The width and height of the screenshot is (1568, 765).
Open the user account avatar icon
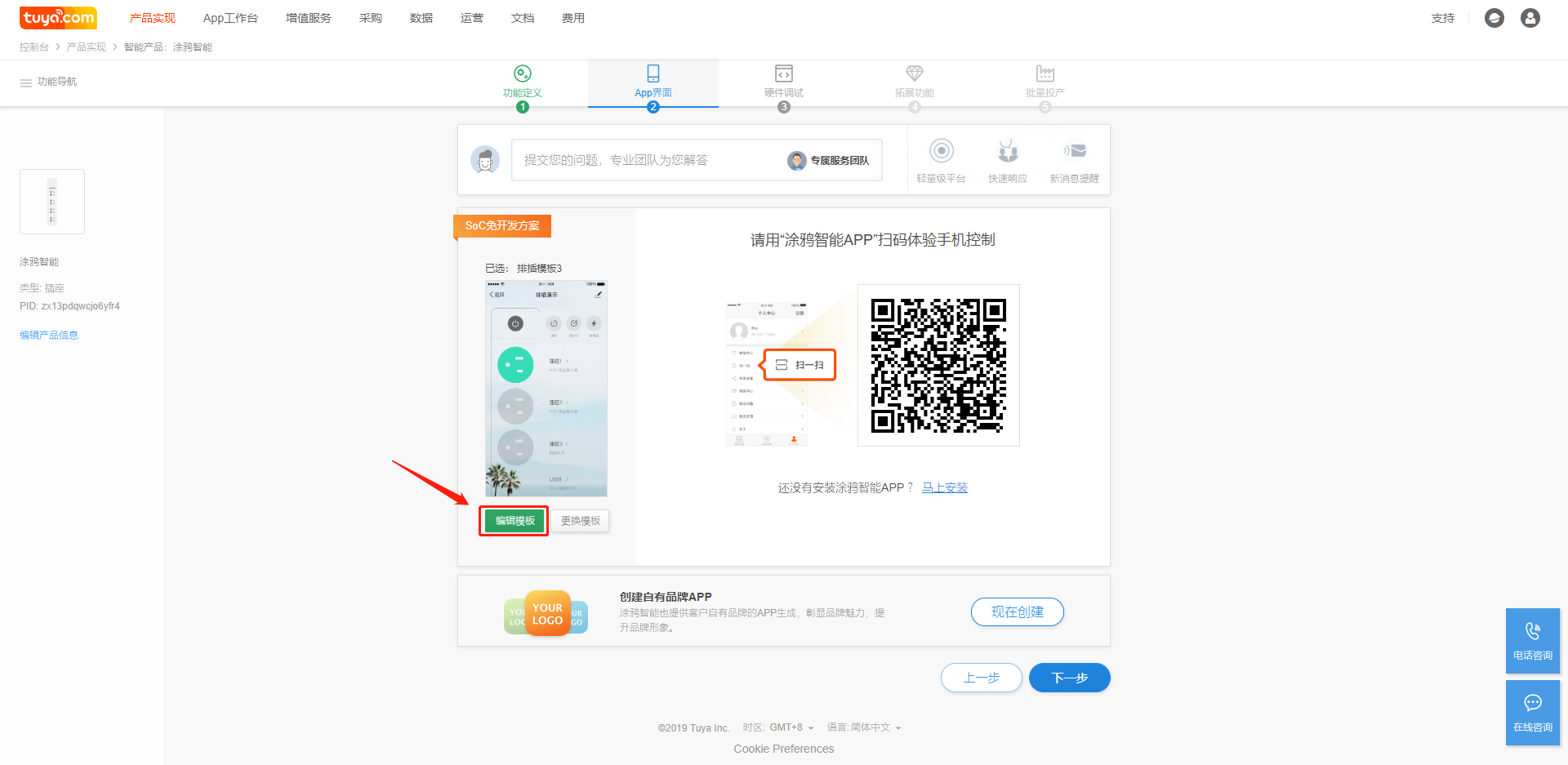click(1530, 18)
